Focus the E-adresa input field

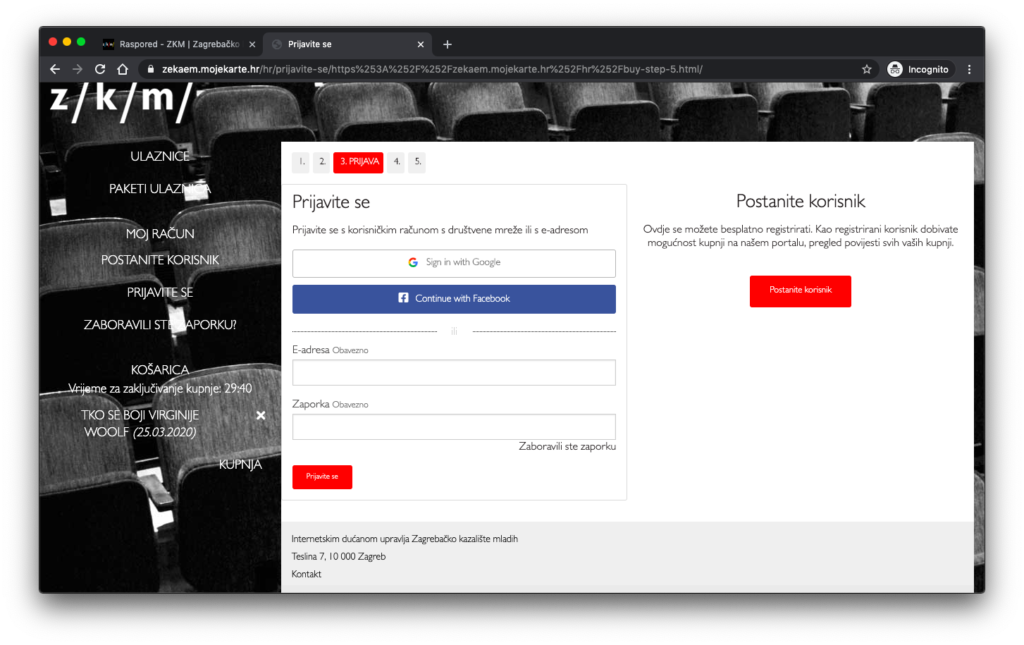[453, 373]
